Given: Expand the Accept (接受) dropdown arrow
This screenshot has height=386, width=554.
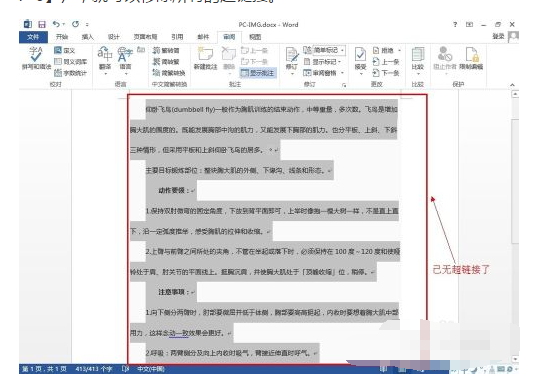Looking at the screenshot, I should tap(360, 74).
